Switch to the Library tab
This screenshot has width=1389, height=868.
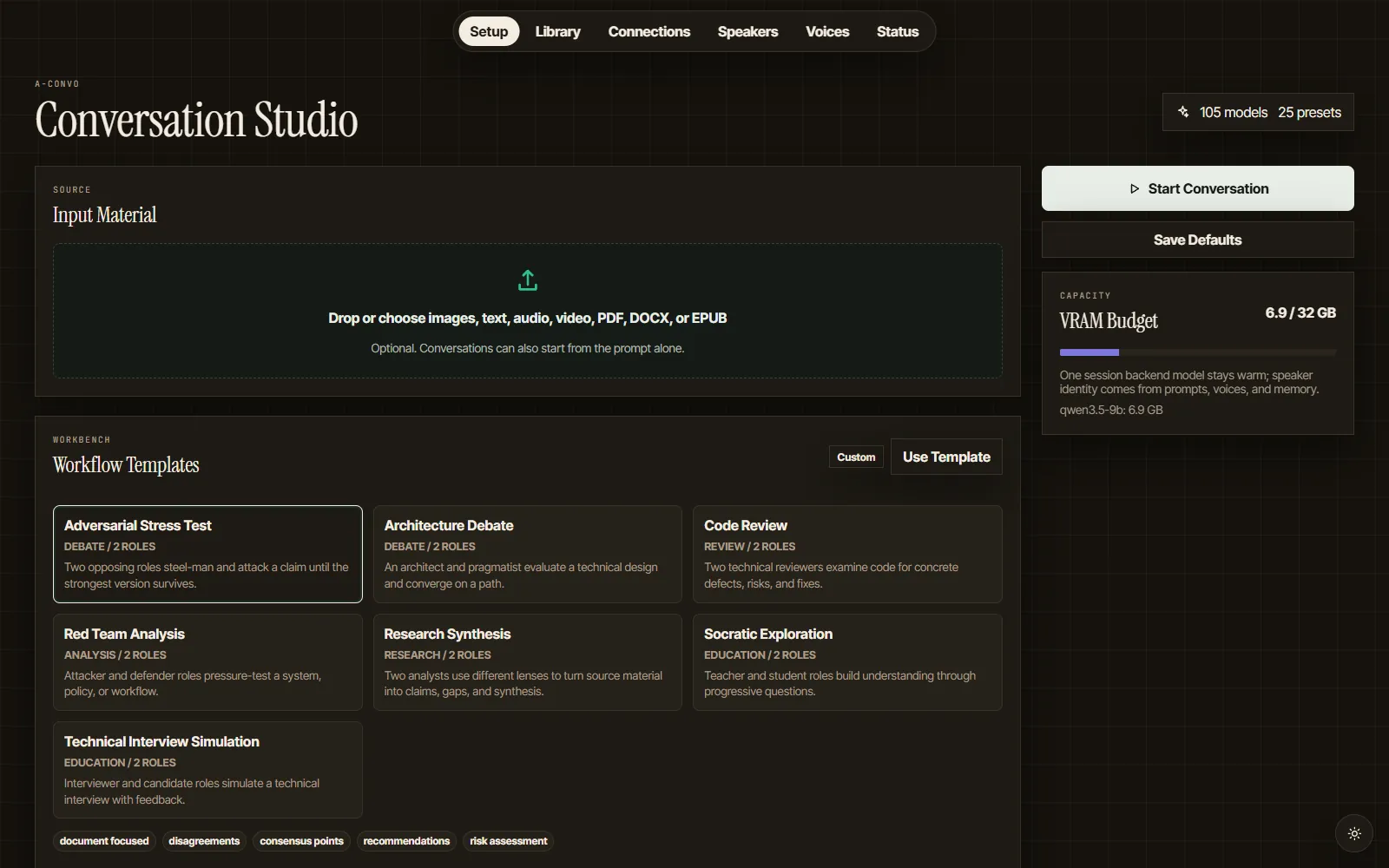point(557,31)
